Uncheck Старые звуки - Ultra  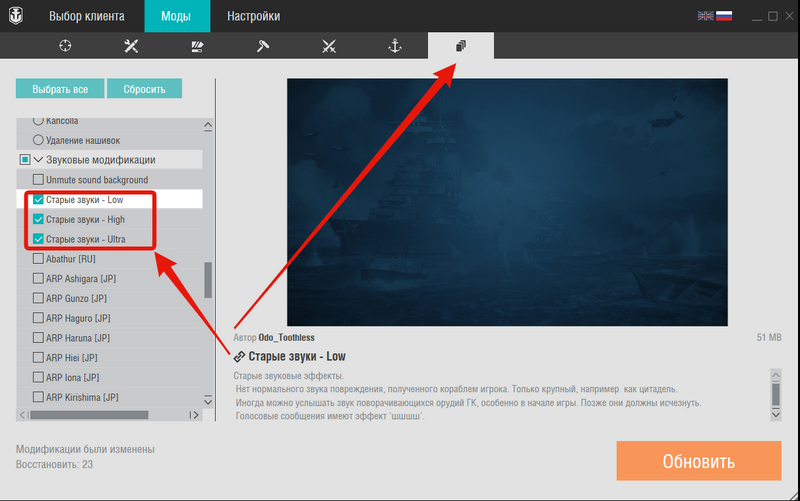[38, 239]
